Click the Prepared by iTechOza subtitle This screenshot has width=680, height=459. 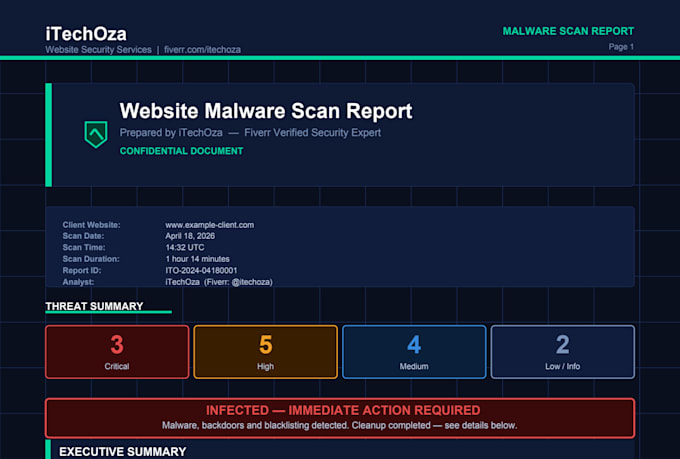[x=250, y=133]
